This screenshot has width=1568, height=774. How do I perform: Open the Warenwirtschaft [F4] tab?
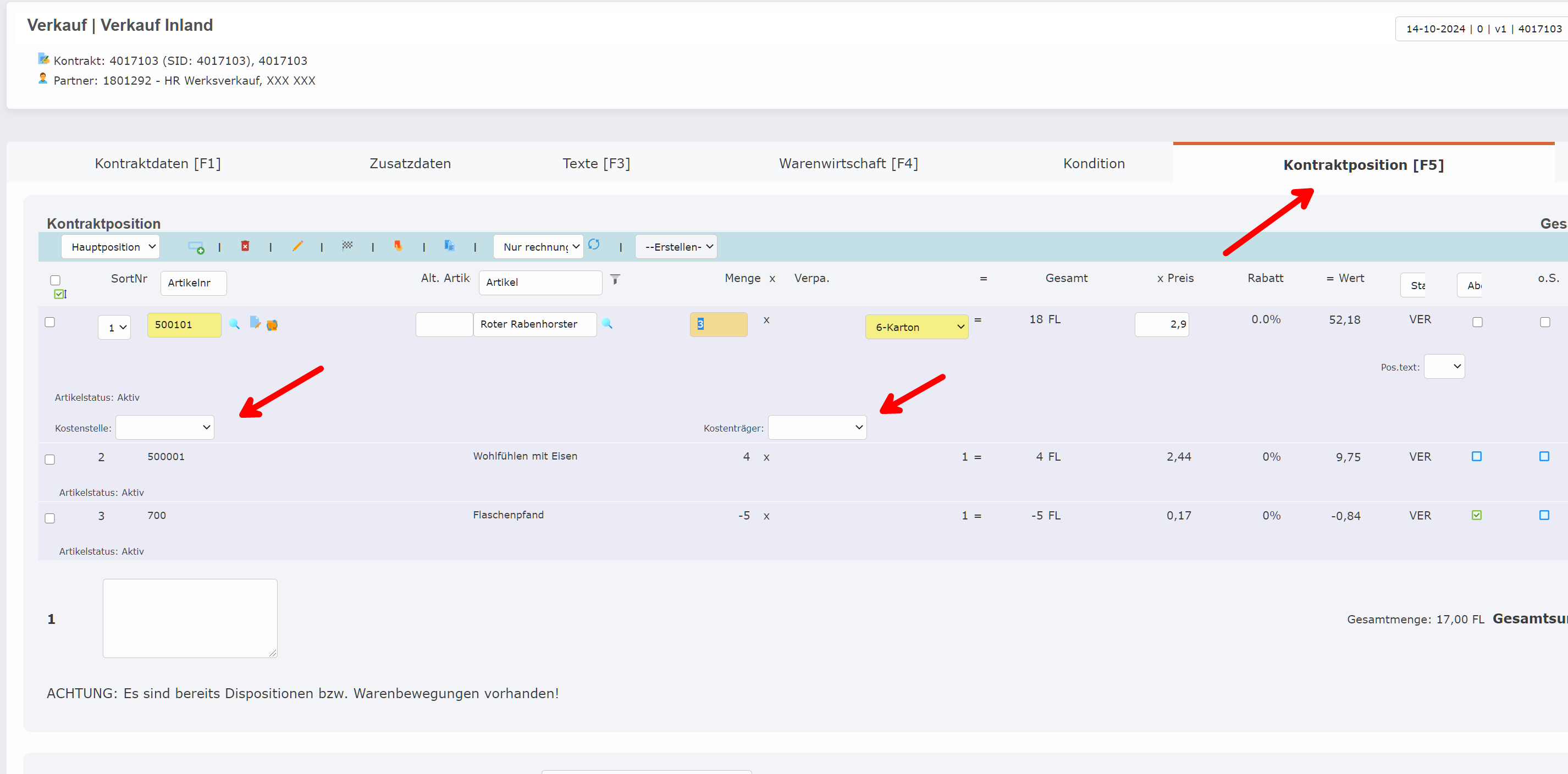848,163
